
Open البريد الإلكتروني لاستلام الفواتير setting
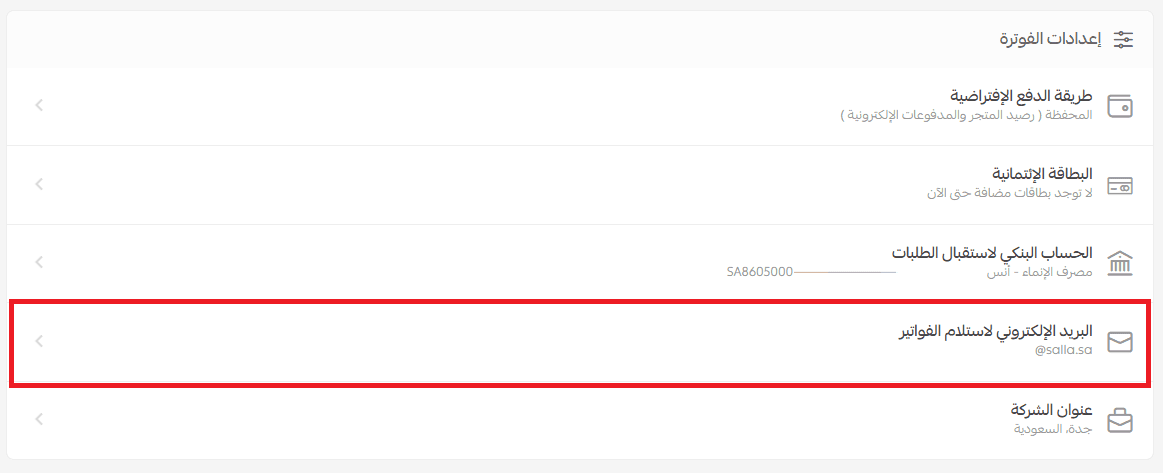(x=995, y=331)
